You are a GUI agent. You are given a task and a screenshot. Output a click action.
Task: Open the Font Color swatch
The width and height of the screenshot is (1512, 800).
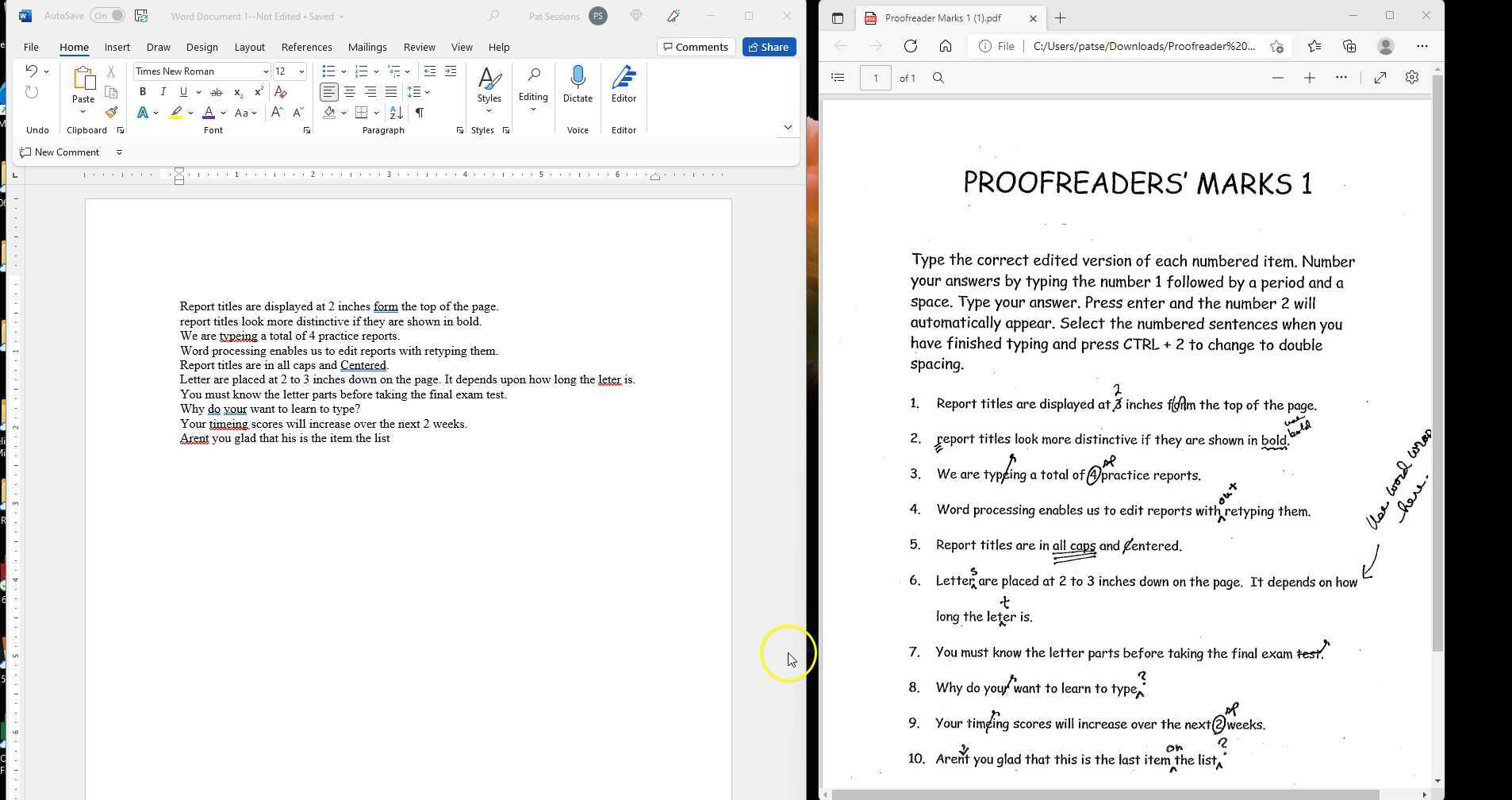[209, 112]
